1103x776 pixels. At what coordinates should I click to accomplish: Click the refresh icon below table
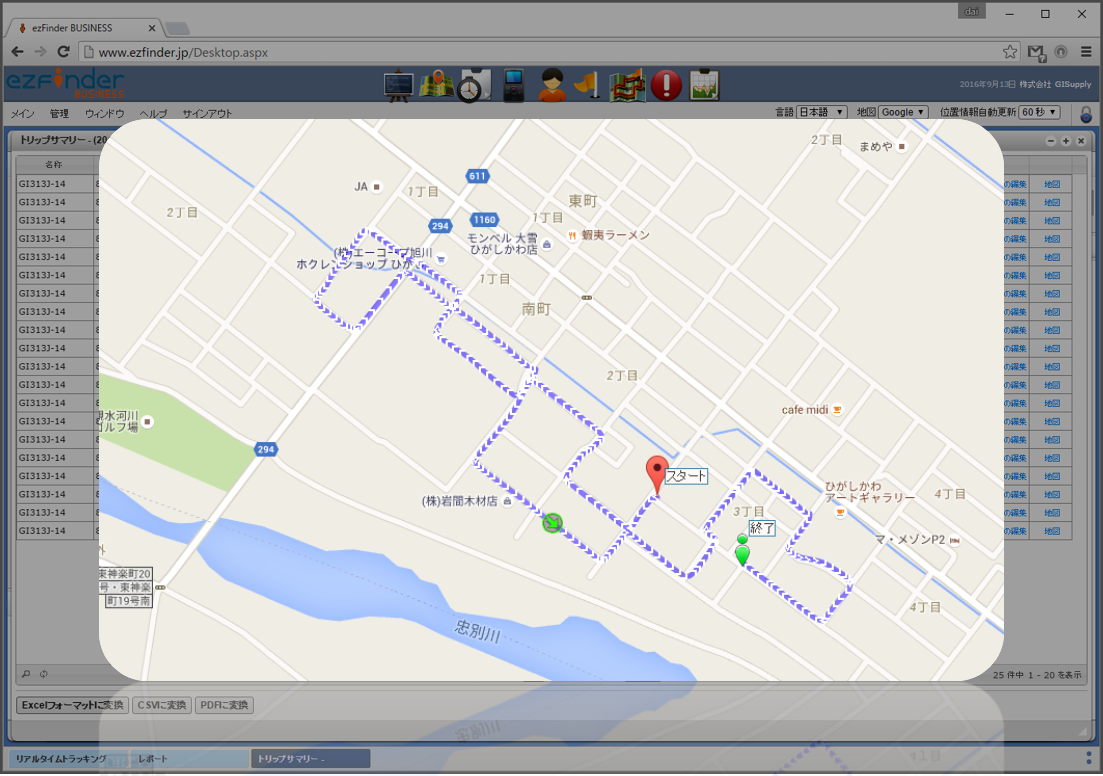(44, 674)
